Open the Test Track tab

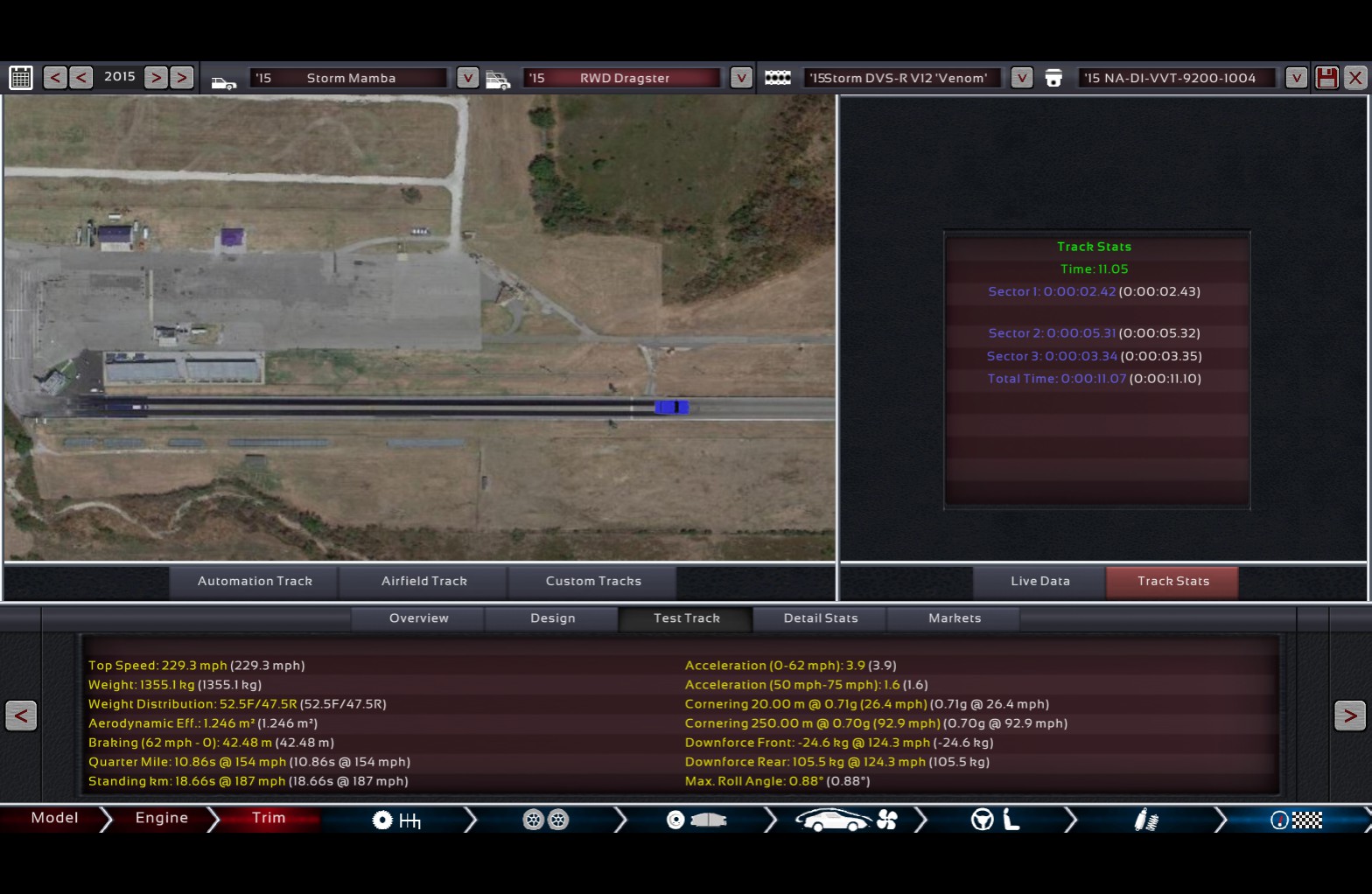[686, 618]
